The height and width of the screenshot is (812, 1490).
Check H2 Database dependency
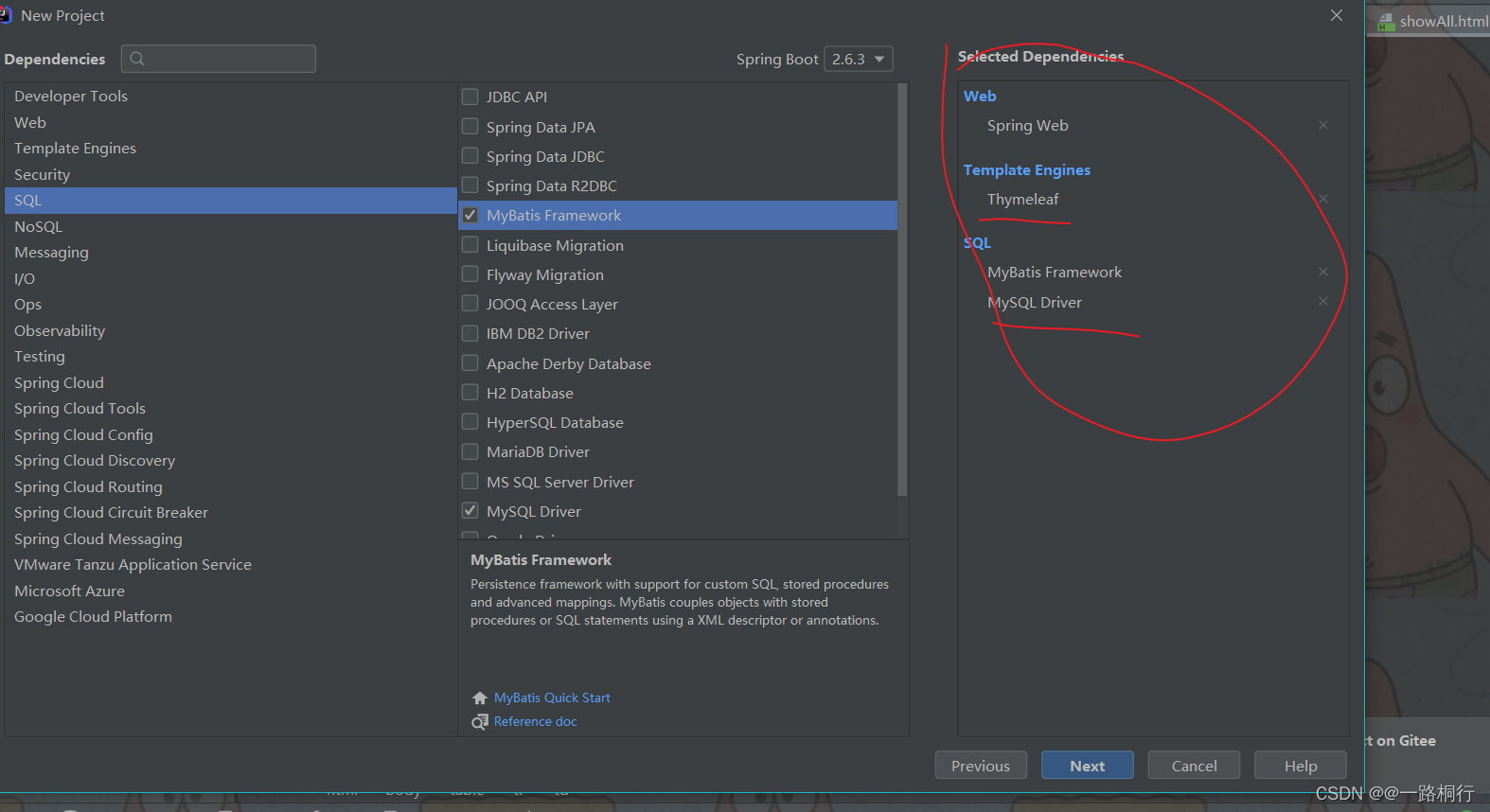[x=470, y=392]
